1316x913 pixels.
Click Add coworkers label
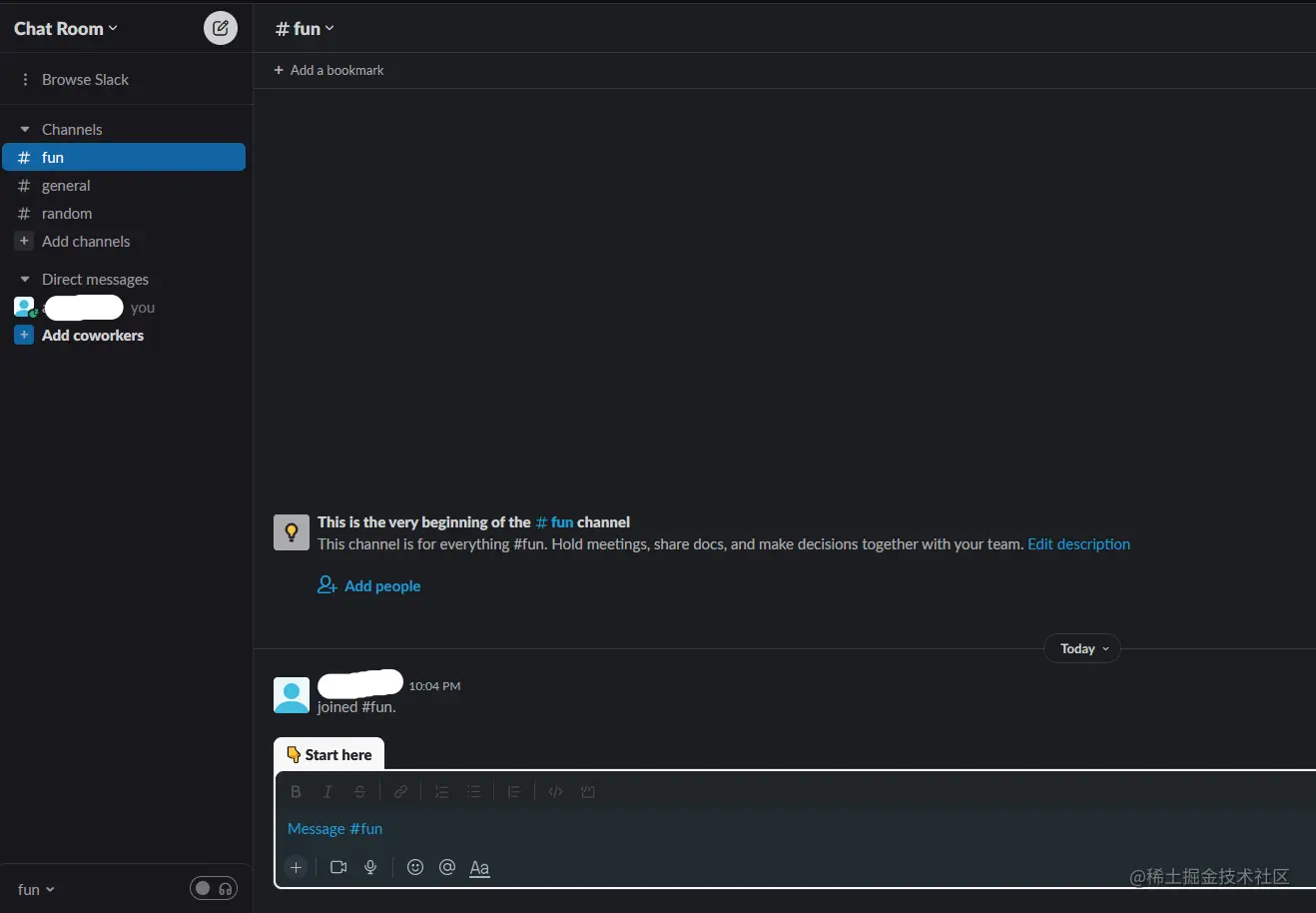[93, 336]
